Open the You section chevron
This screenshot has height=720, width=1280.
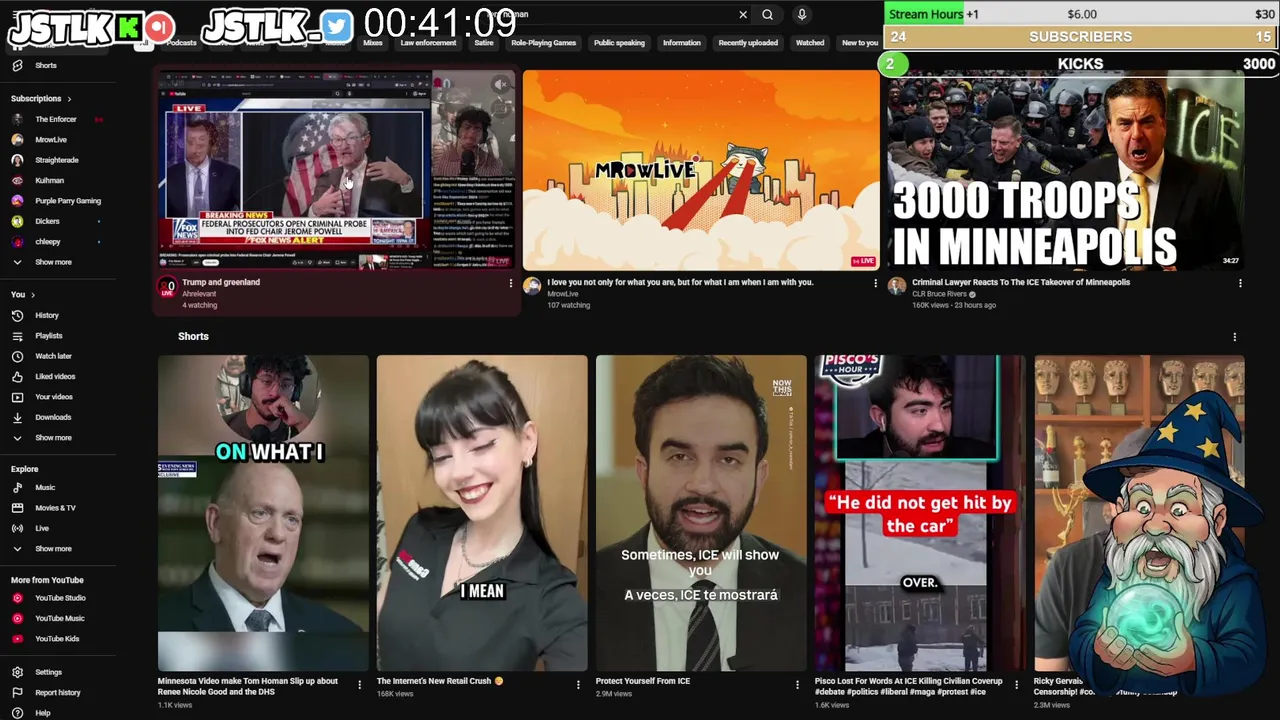(x=33, y=295)
